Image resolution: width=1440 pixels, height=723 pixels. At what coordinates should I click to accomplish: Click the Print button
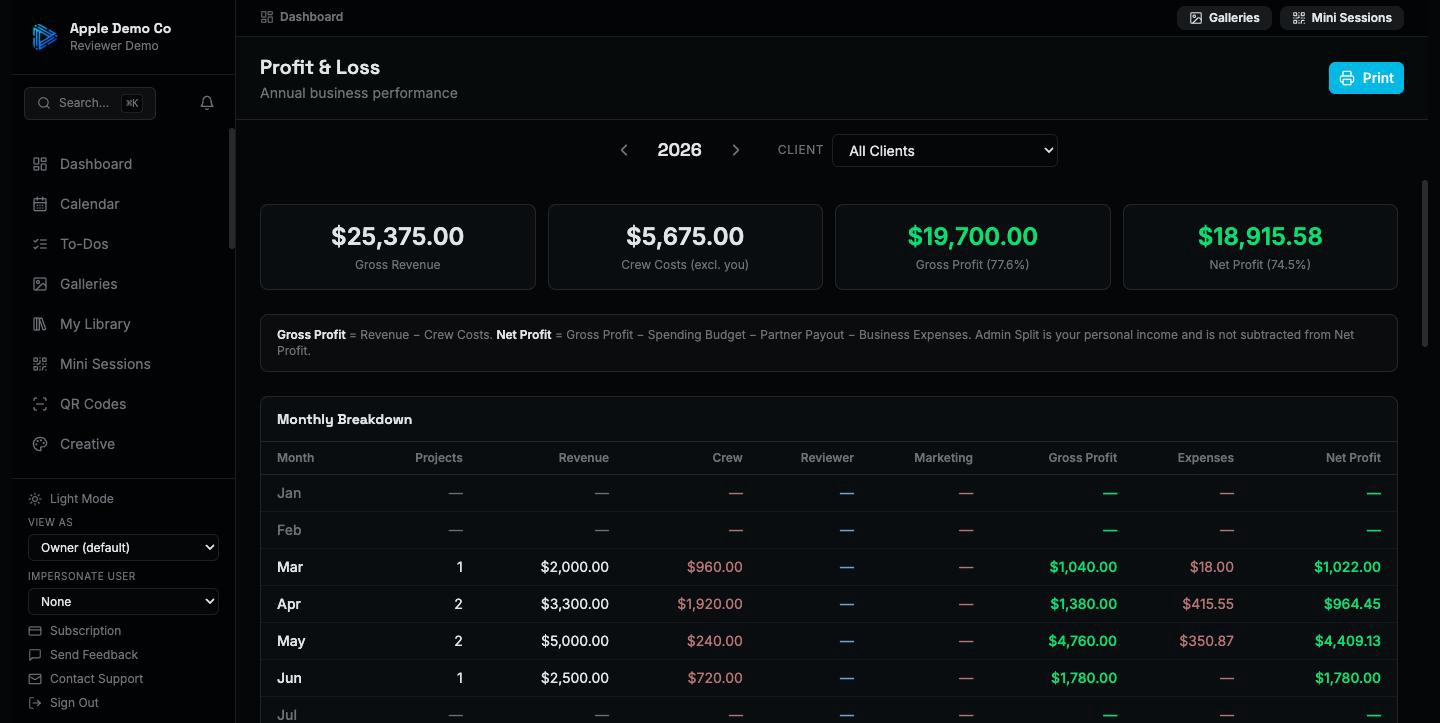click(1366, 78)
